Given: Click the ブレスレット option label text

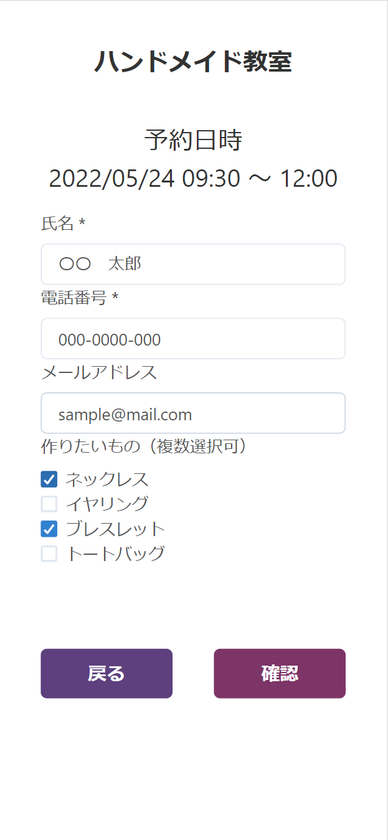Looking at the screenshot, I should click(115, 529).
